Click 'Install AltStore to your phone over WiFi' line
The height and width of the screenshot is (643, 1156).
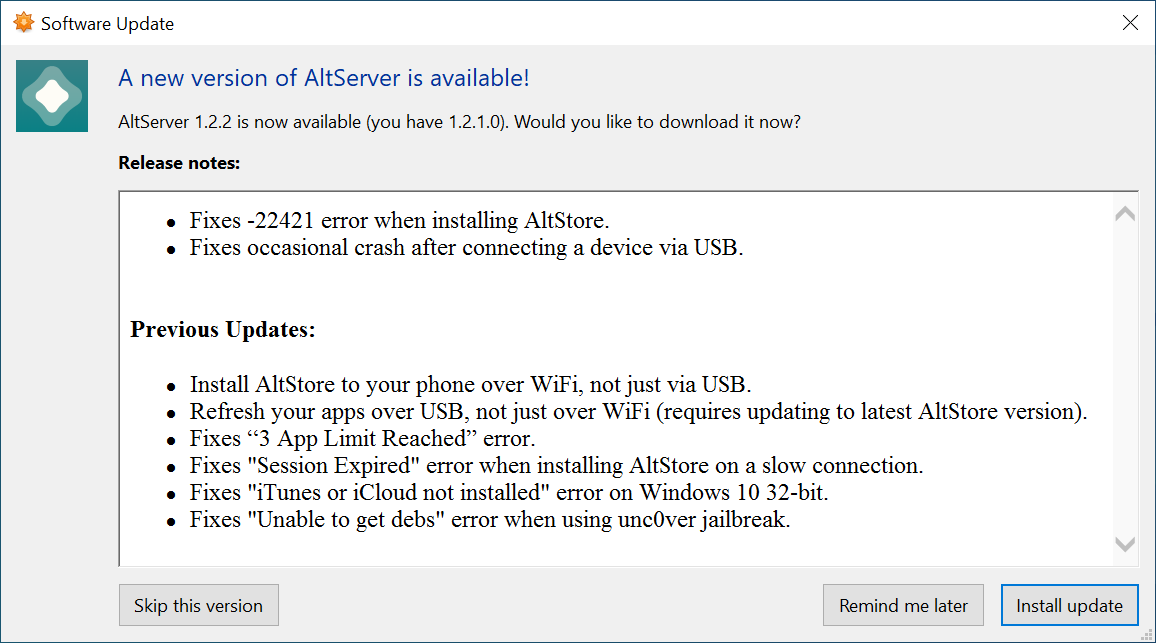pyautogui.click(x=470, y=385)
